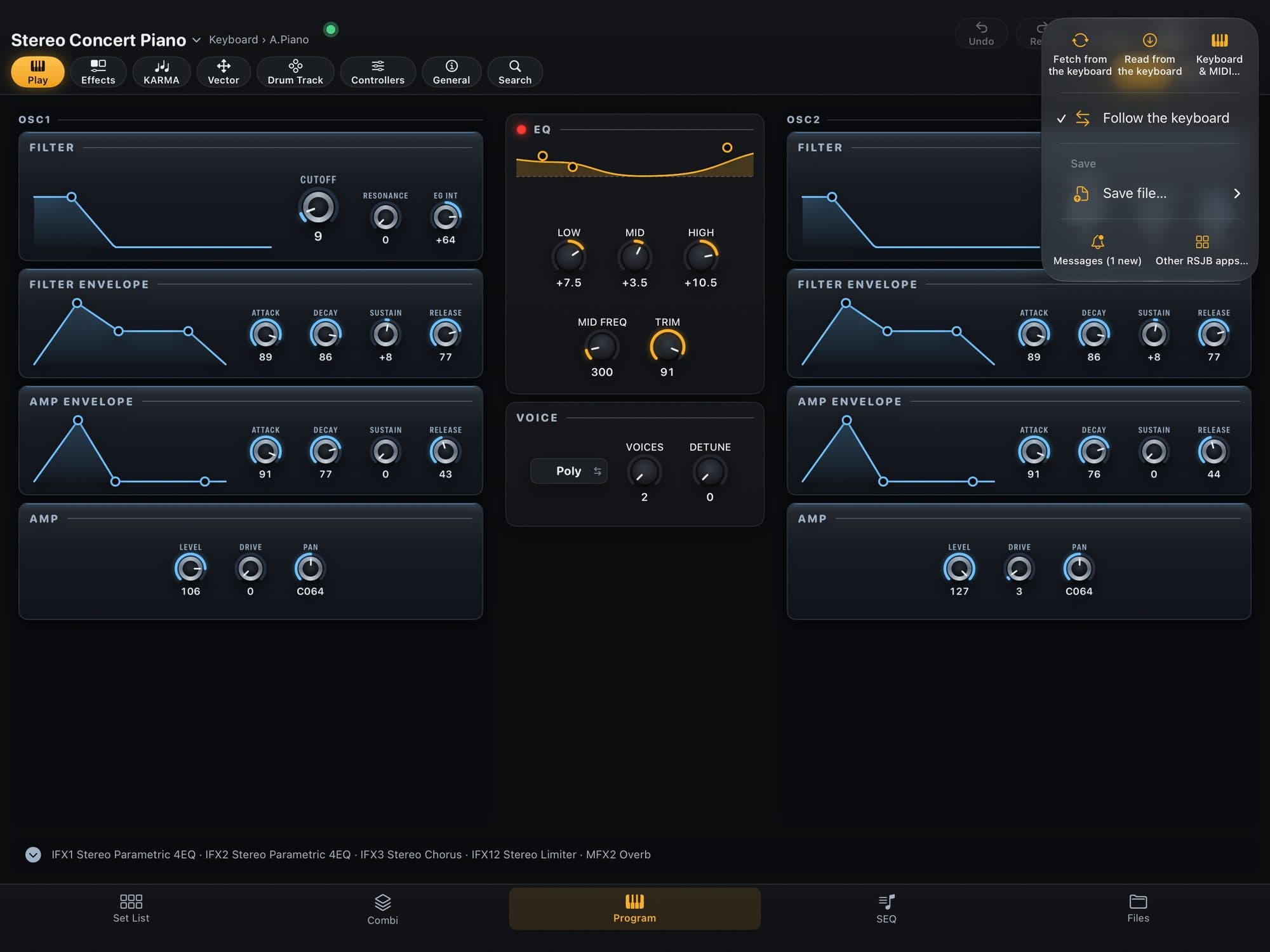Open the Vector joystick page
This screenshot has height=952, width=1270.
pyautogui.click(x=224, y=72)
